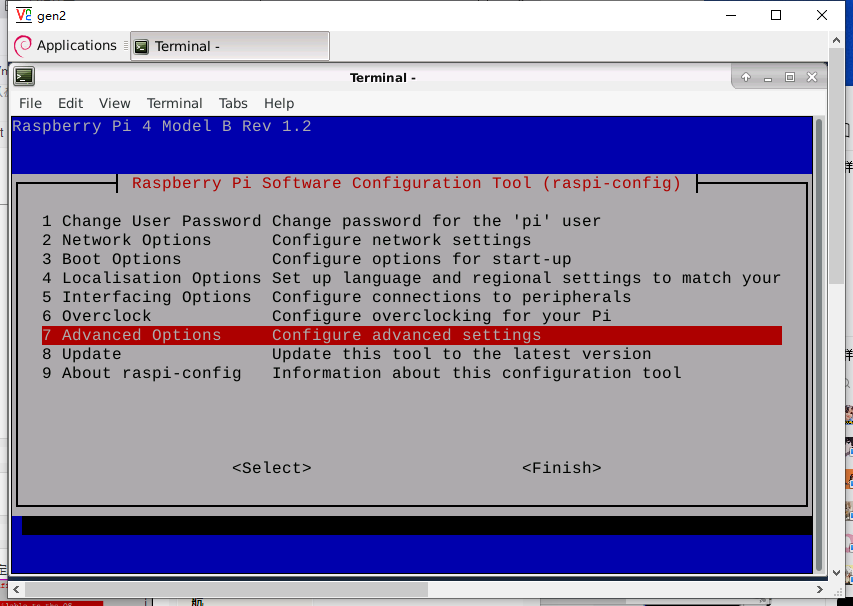
Task: Select 1 Change User Password
Action: click(412, 221)
